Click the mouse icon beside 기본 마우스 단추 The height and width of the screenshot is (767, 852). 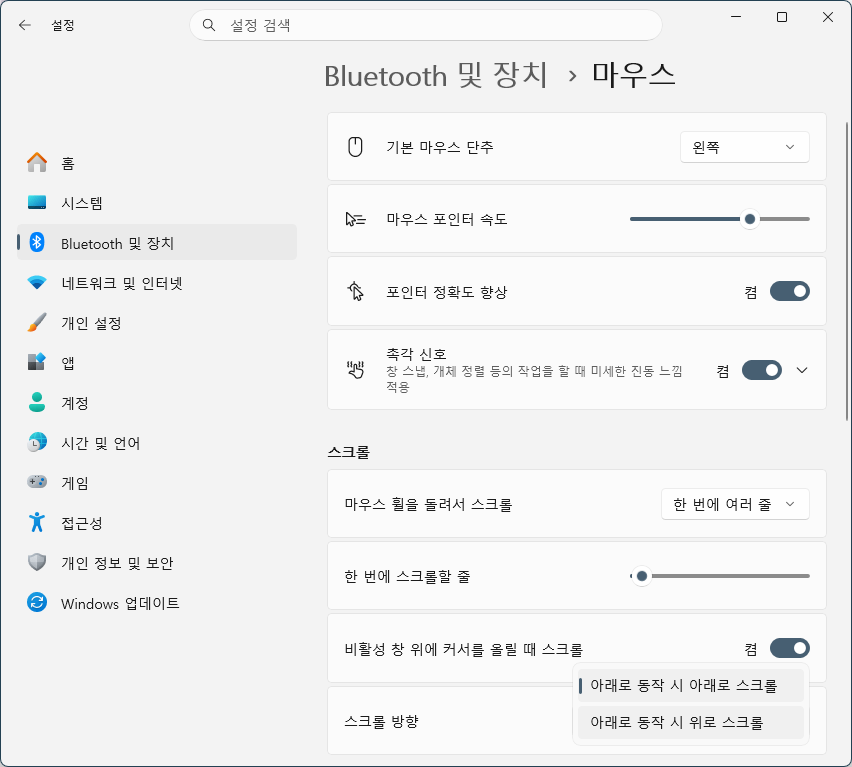[355, 147]
